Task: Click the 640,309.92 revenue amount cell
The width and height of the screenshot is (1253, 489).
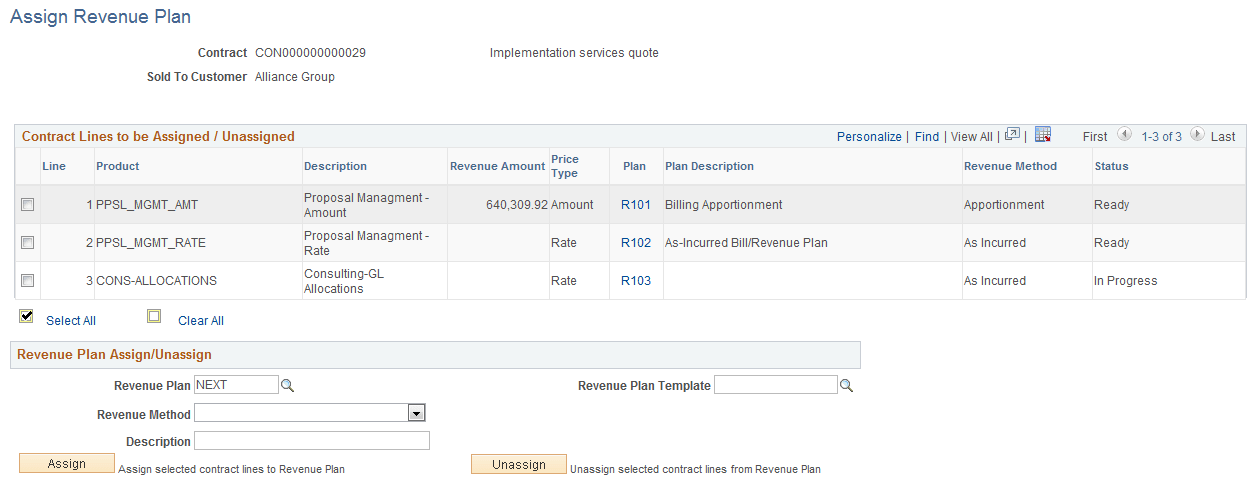Action: coord(517,205)
